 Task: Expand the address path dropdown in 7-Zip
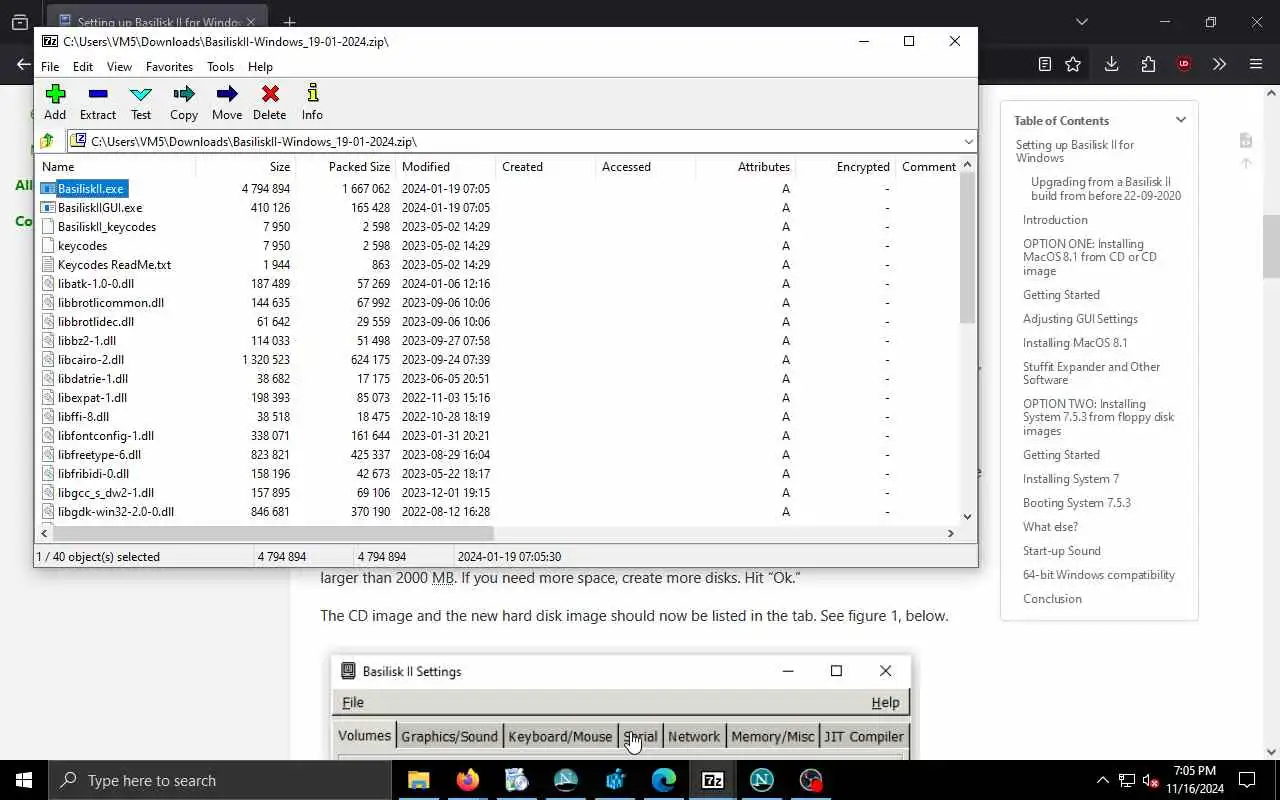pos(968,141)
